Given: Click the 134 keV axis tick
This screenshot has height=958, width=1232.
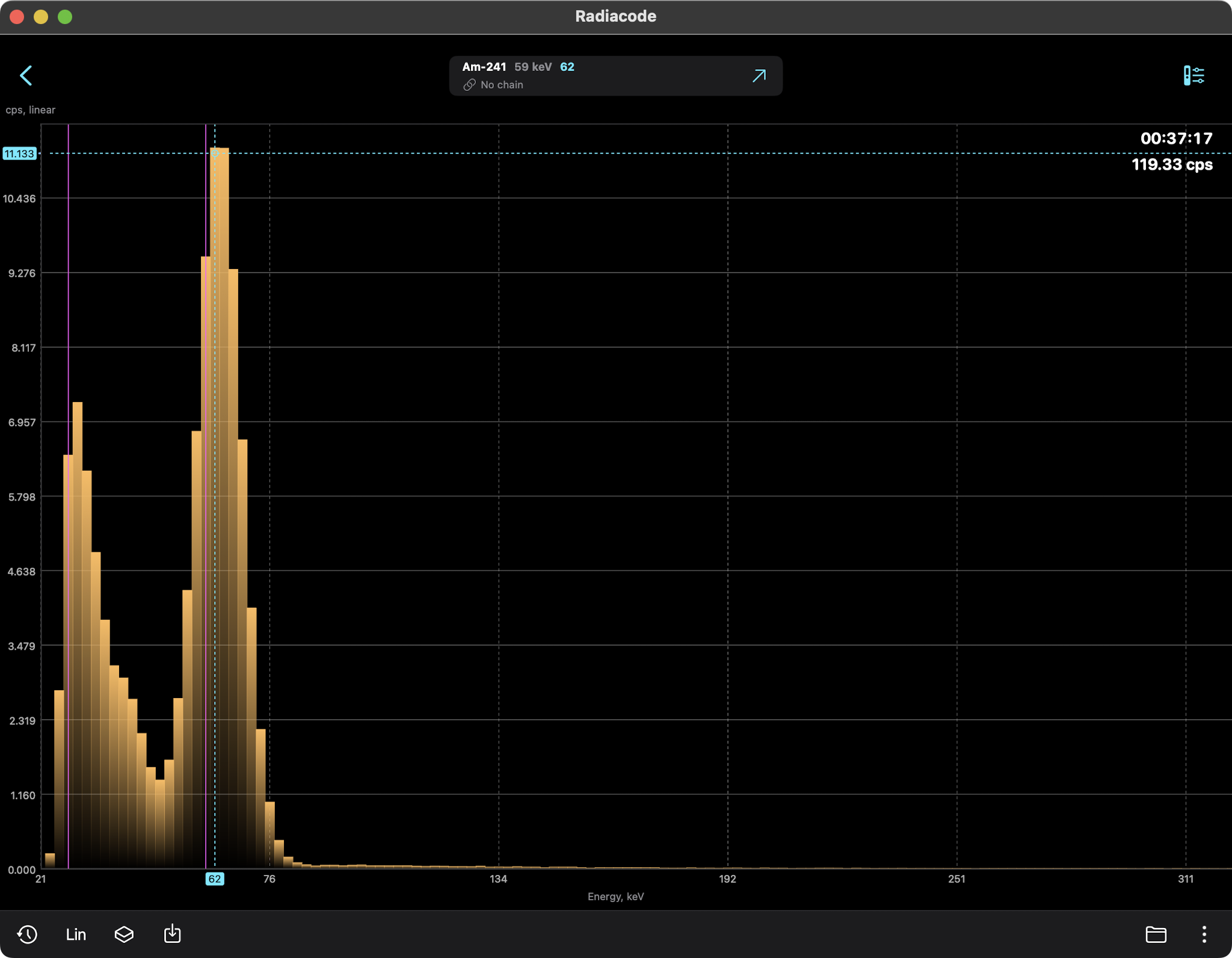Looking at the screenshot, I should (498, 879).
